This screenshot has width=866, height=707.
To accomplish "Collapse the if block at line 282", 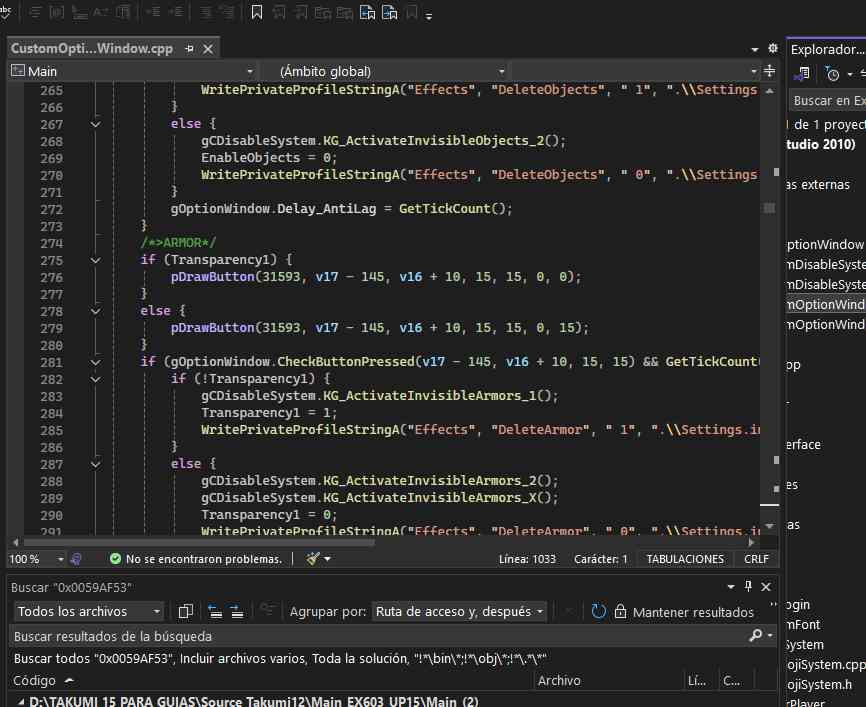I will coord(96,379).
